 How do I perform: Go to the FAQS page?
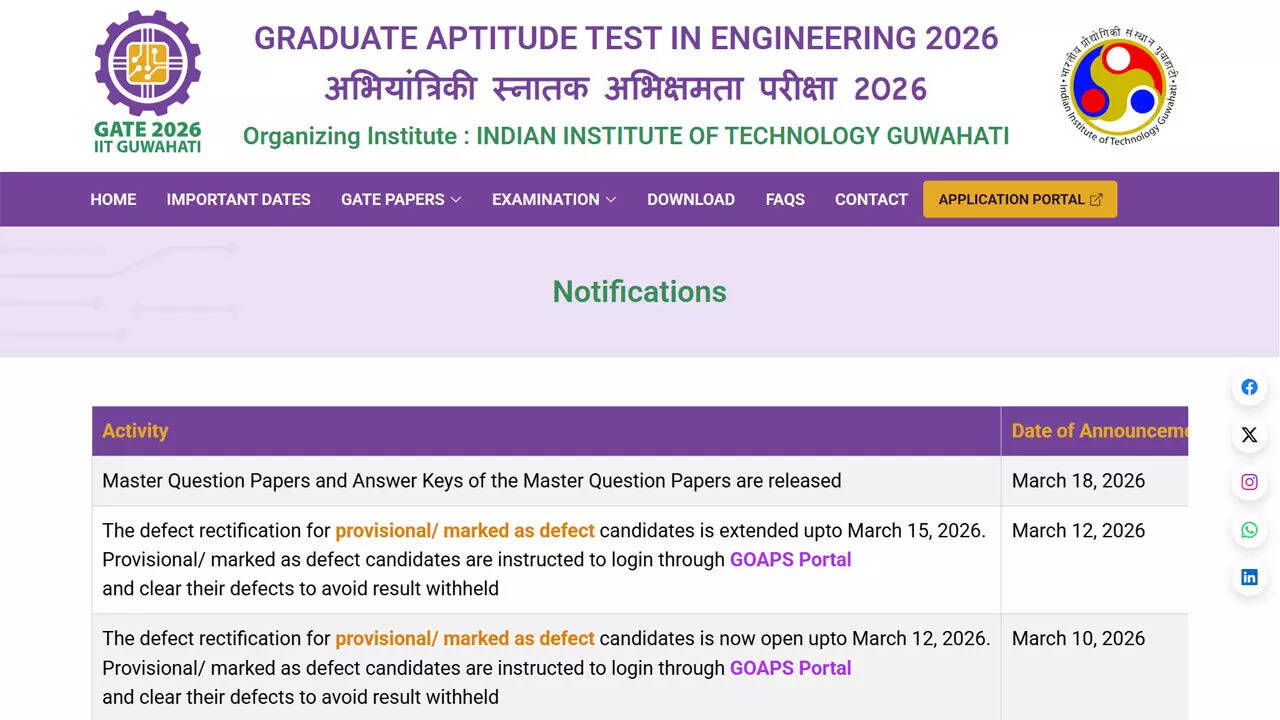pyautogui.click(x=785, y=199)
